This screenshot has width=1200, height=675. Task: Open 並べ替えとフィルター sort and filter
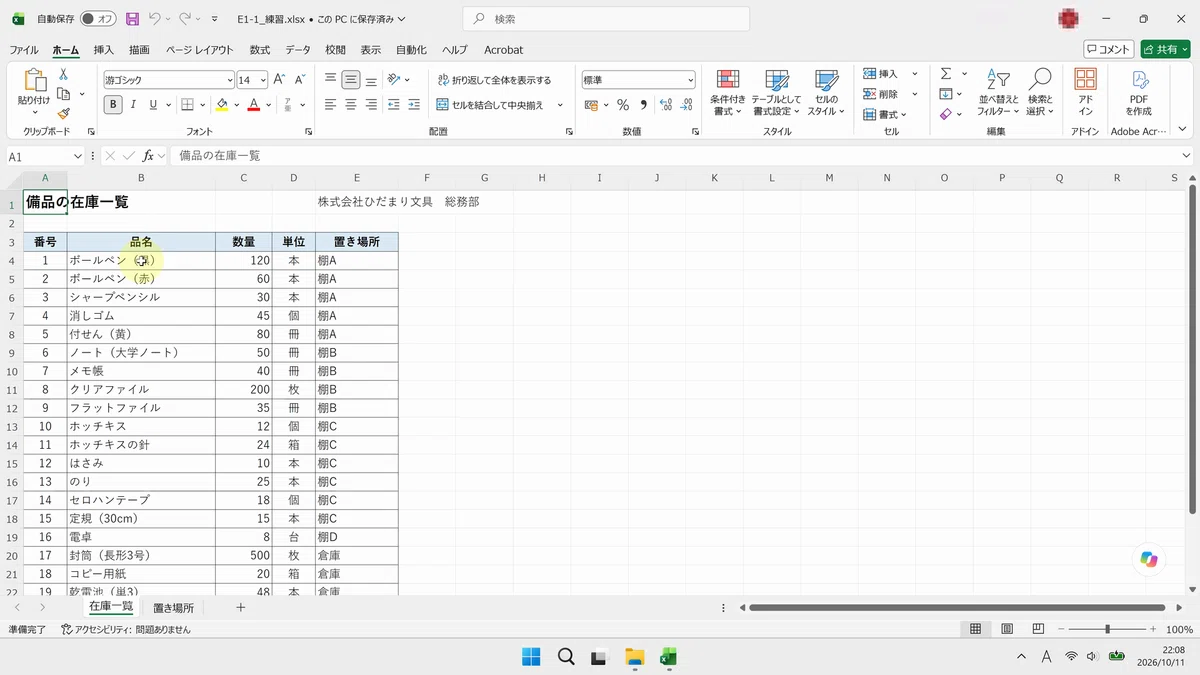tap(998, 92)
